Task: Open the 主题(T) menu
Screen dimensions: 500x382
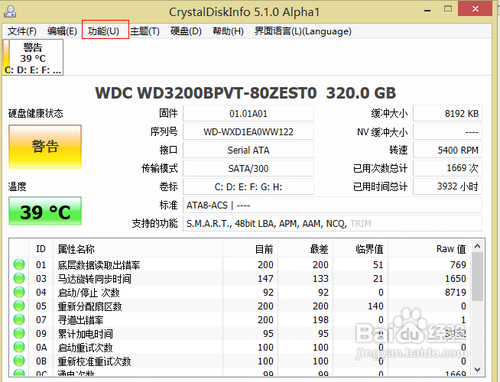Action: tap(145, 31)
